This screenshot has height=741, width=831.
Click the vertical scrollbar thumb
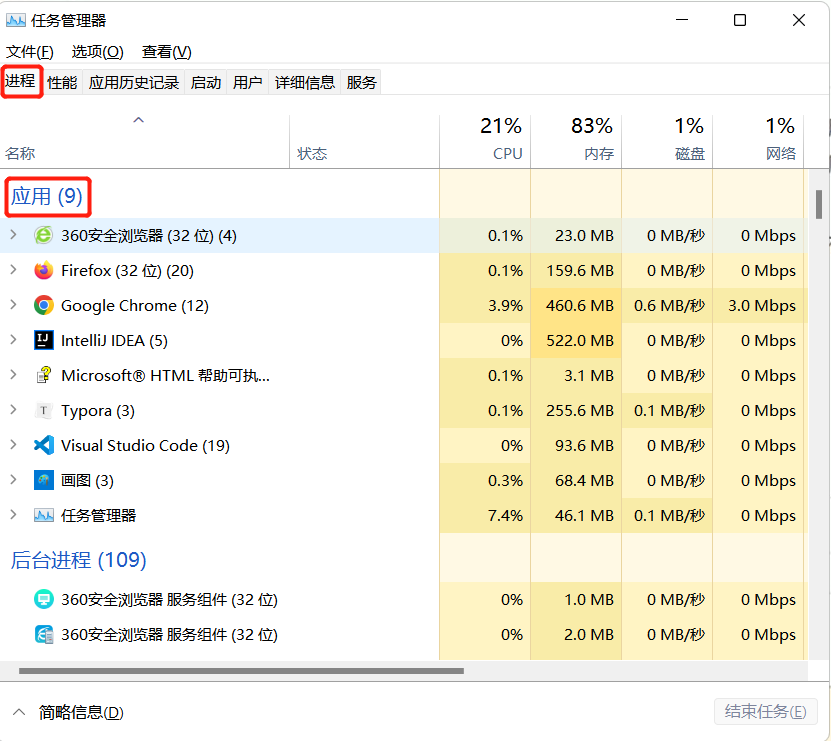[819, 204]
